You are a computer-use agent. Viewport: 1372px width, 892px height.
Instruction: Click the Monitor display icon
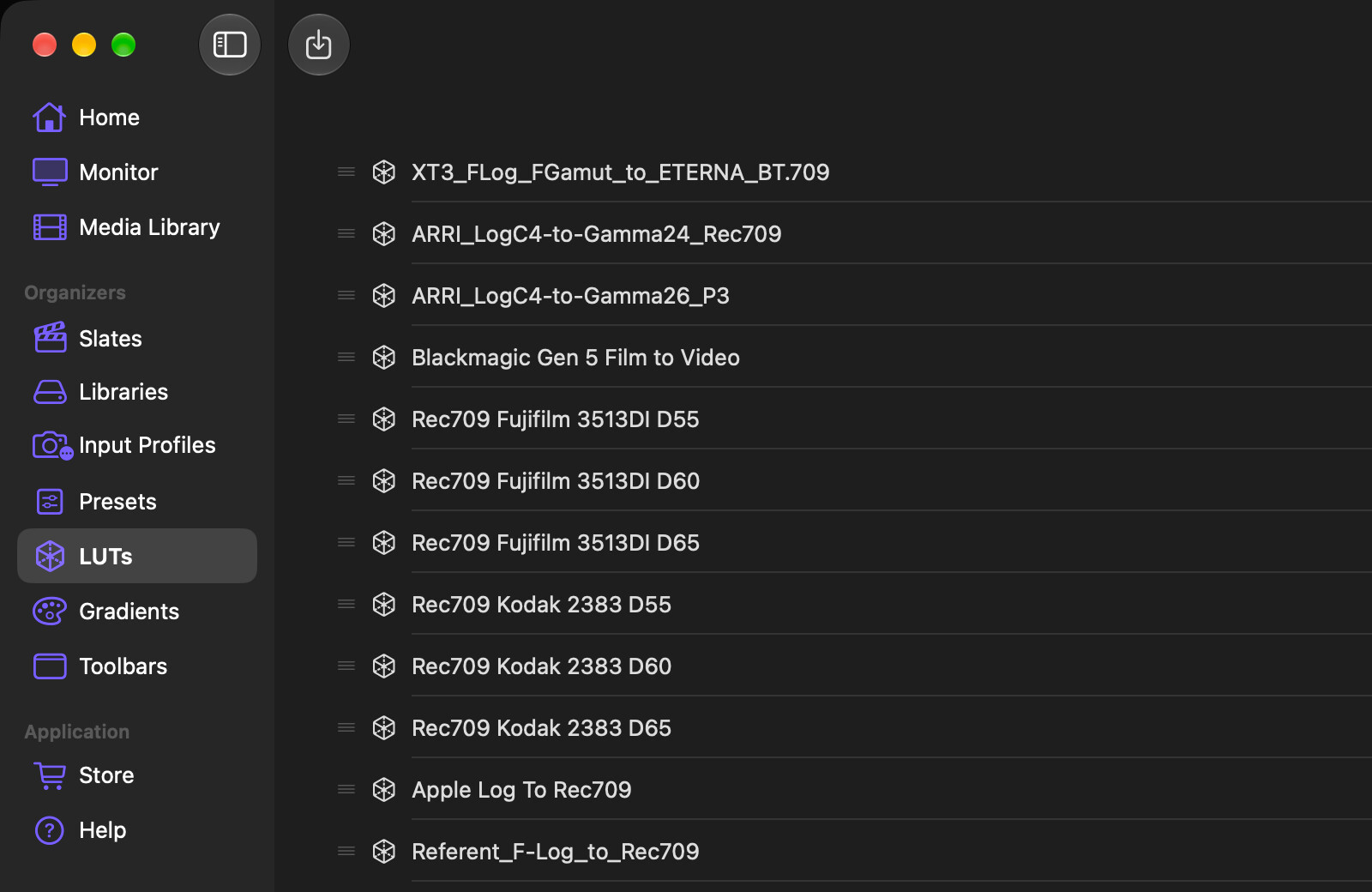pos(50,172)
